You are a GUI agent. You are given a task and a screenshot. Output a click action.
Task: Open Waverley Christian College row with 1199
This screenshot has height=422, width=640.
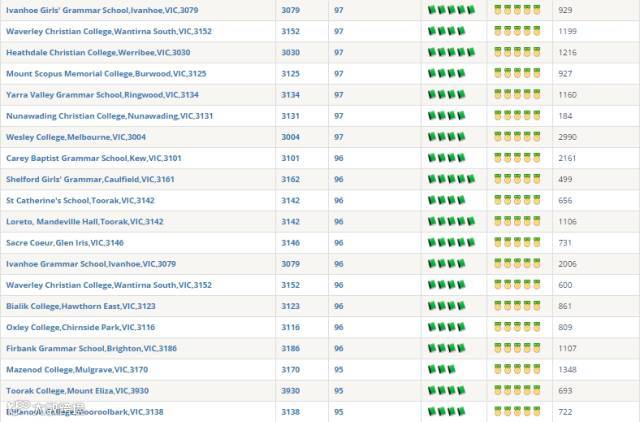click(x=109, y=31)
